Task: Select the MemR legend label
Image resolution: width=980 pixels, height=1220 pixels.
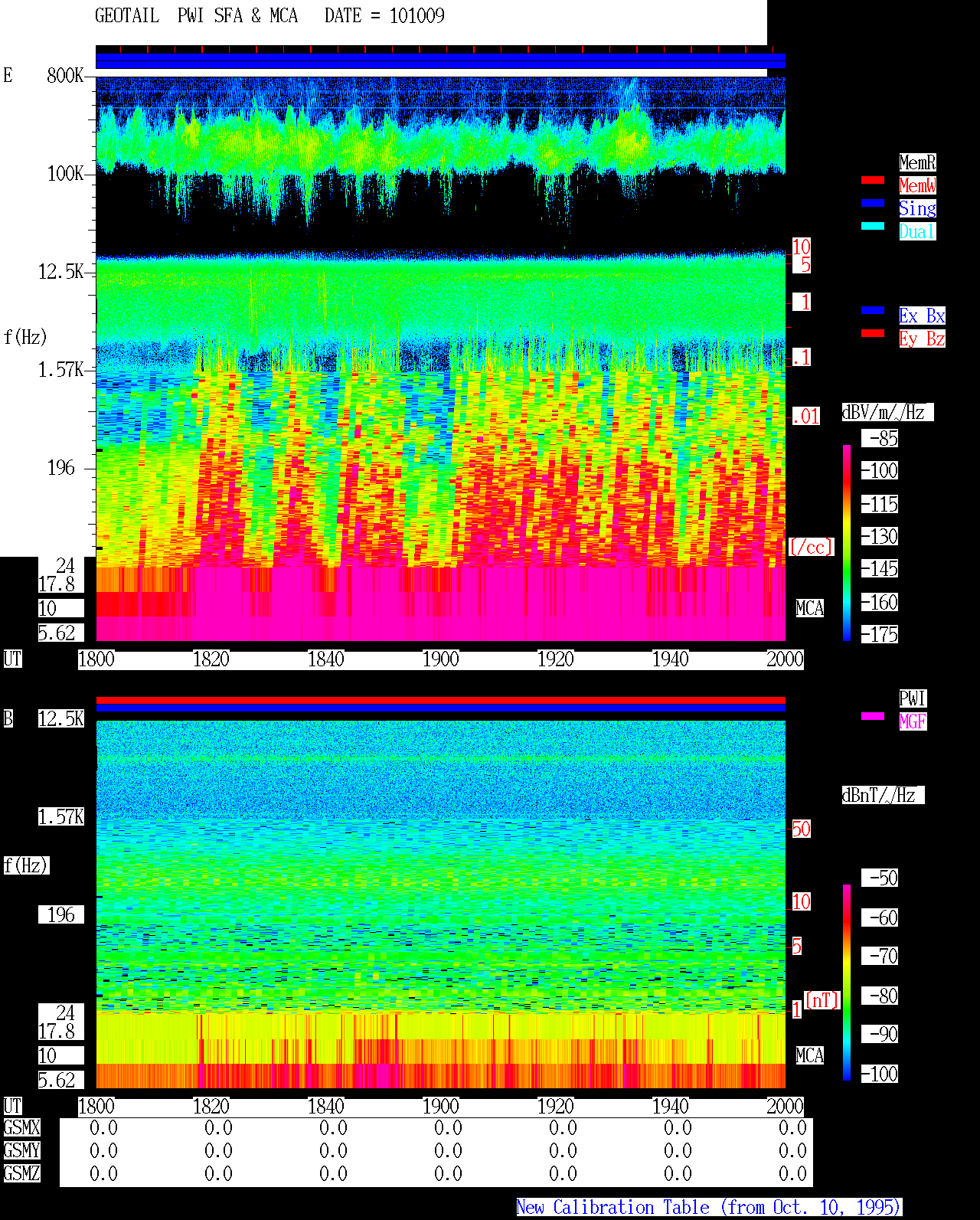Action: pos(917,162)
